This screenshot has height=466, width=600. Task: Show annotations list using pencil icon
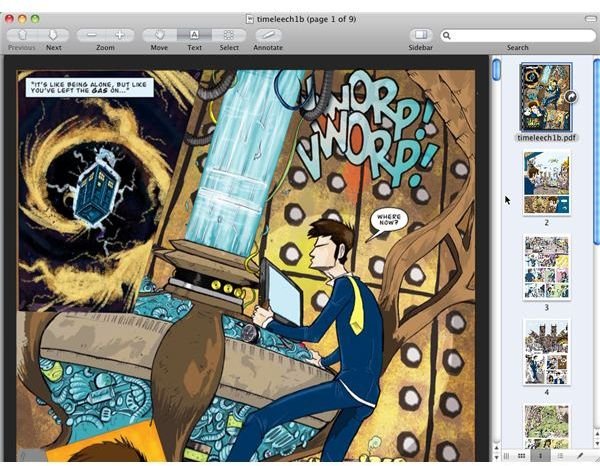[x=580, y=456]
